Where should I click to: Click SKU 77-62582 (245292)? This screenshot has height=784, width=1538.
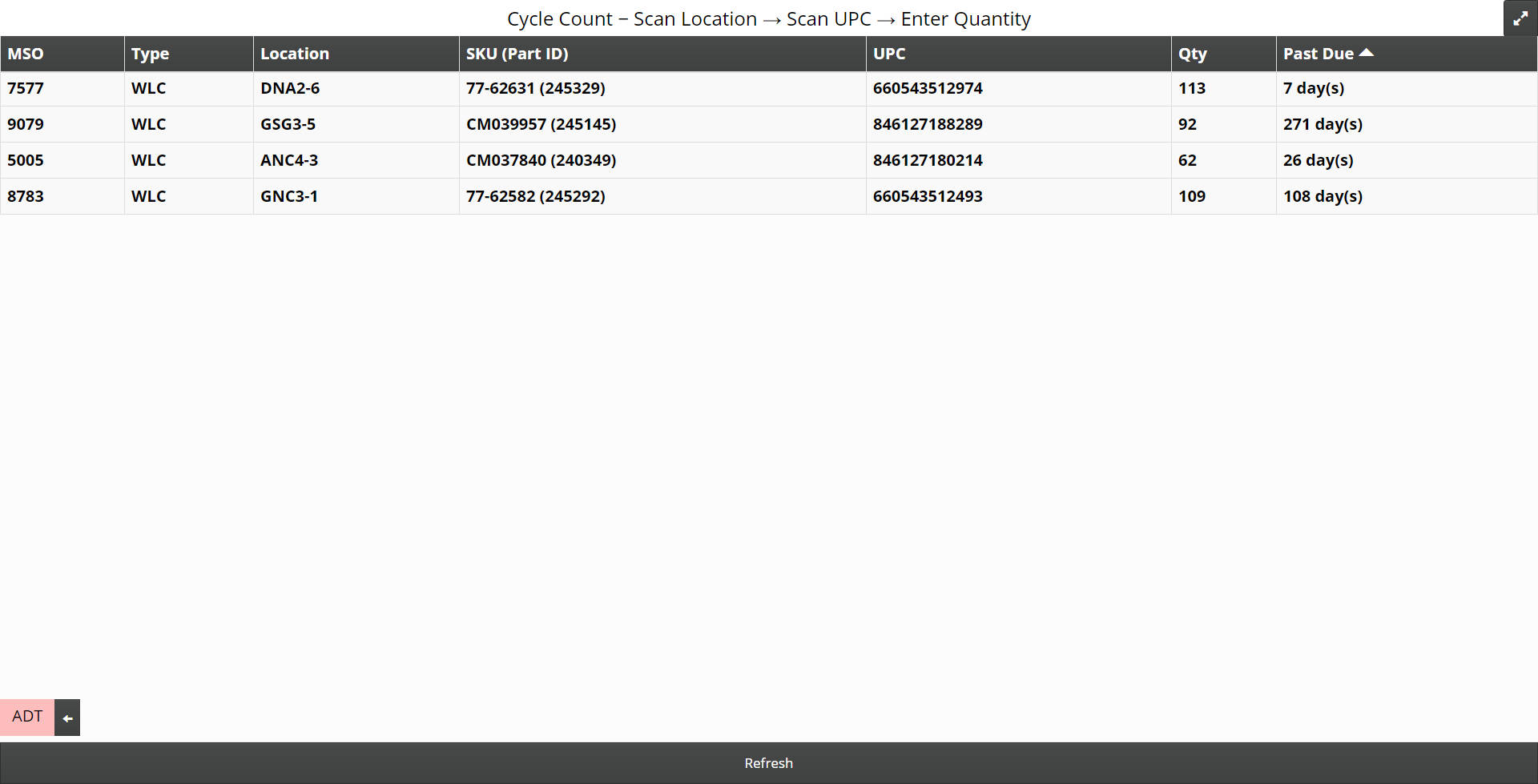pos(662,196)
